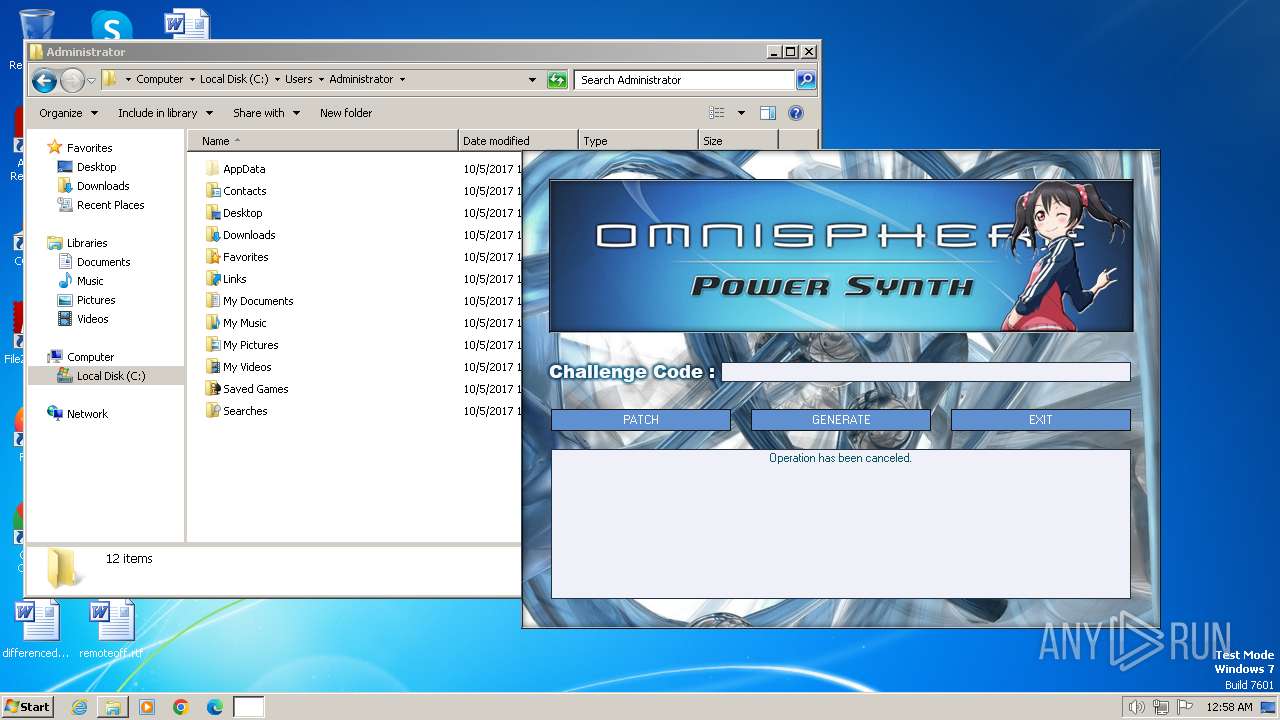1280x720 pixels.
Task: Click the PATCH button in the keygen
Action: point(641,420)
